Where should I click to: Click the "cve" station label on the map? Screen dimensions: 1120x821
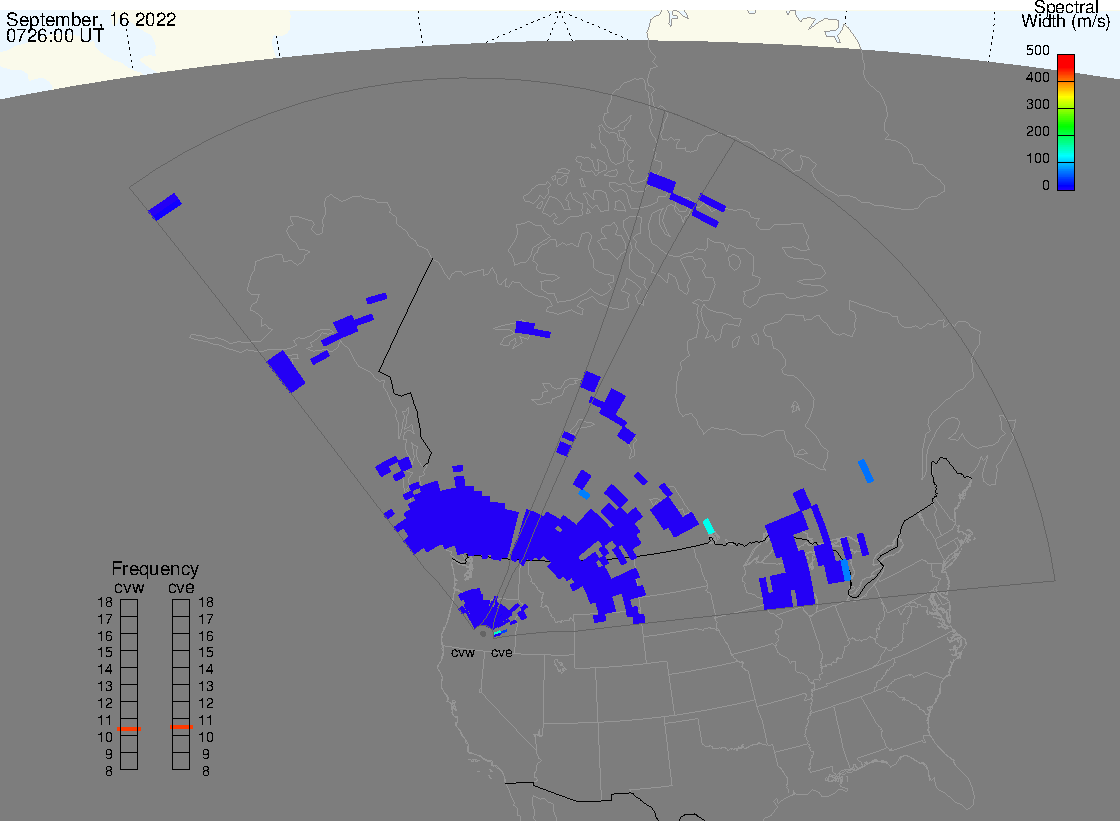501,653
